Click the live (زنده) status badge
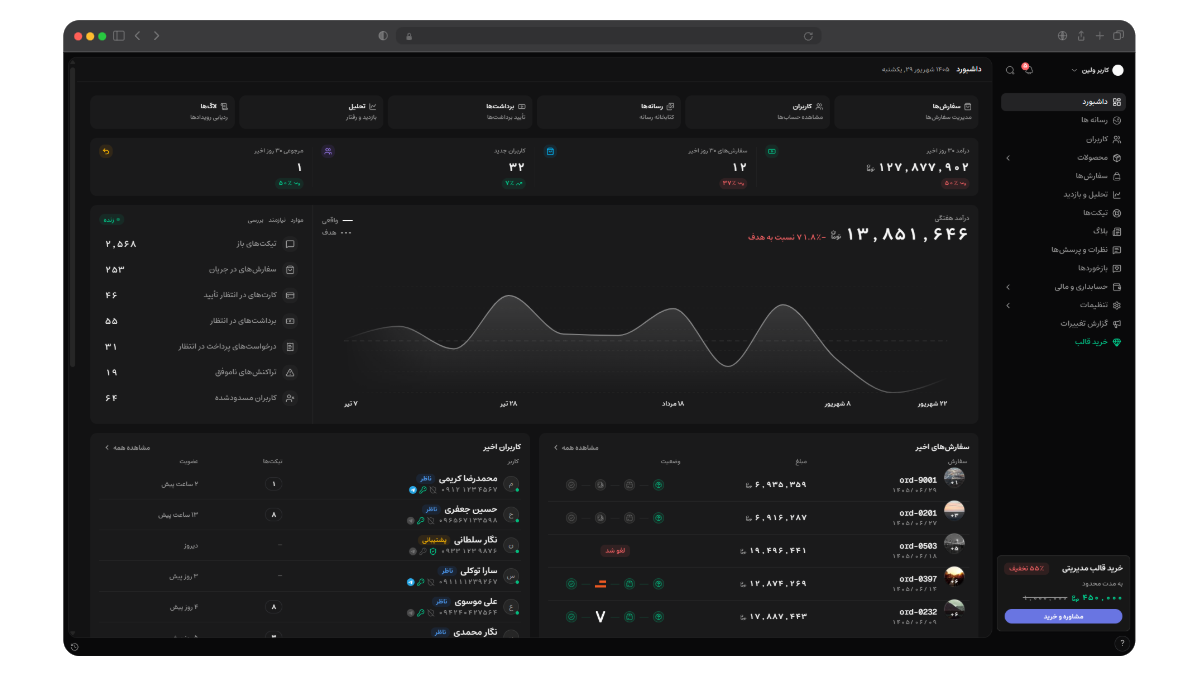 (111, 220)
